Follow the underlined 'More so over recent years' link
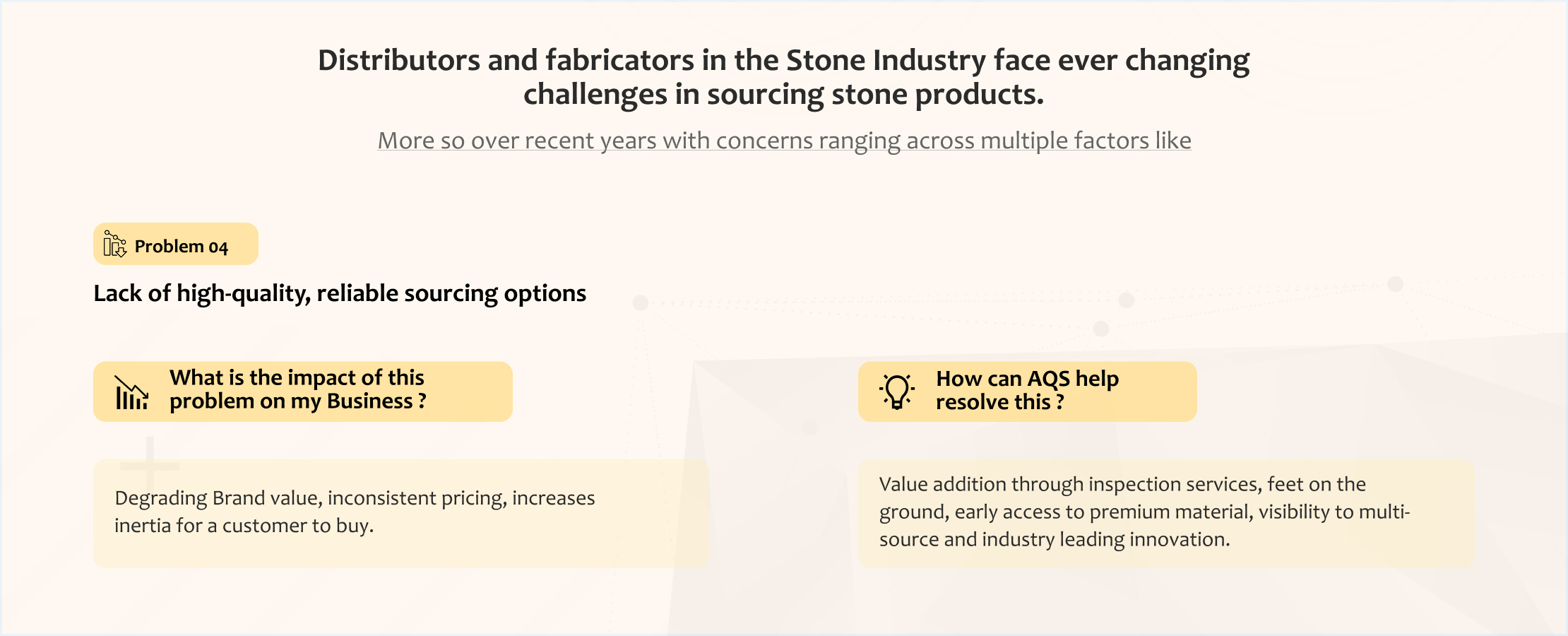Image resolution: width=1568 pixels, height=636 pixels. tap(784, 141)
